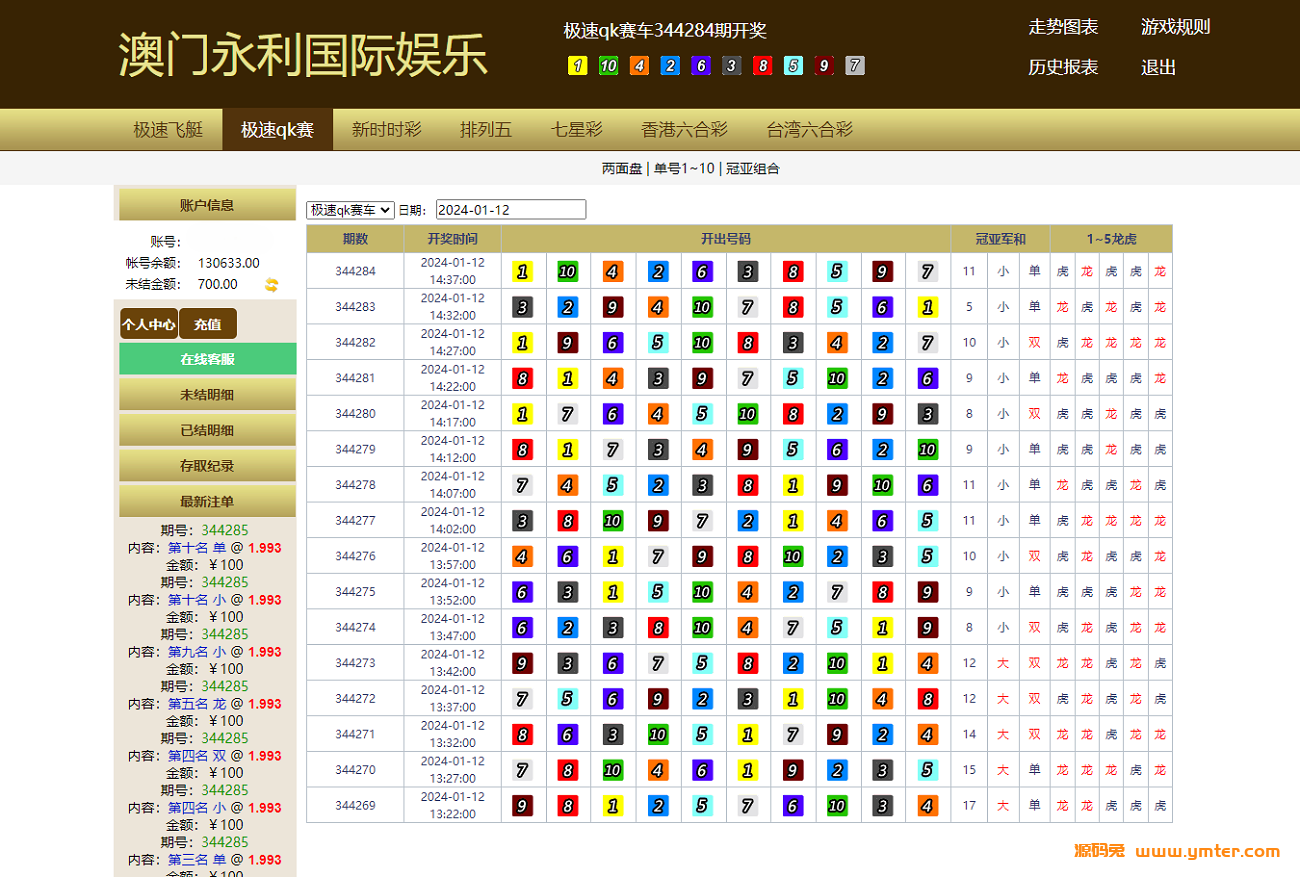Open the 极速qk赛车 game dropdown
This screenshot has height=877, width=1300.
pos(350,210)
